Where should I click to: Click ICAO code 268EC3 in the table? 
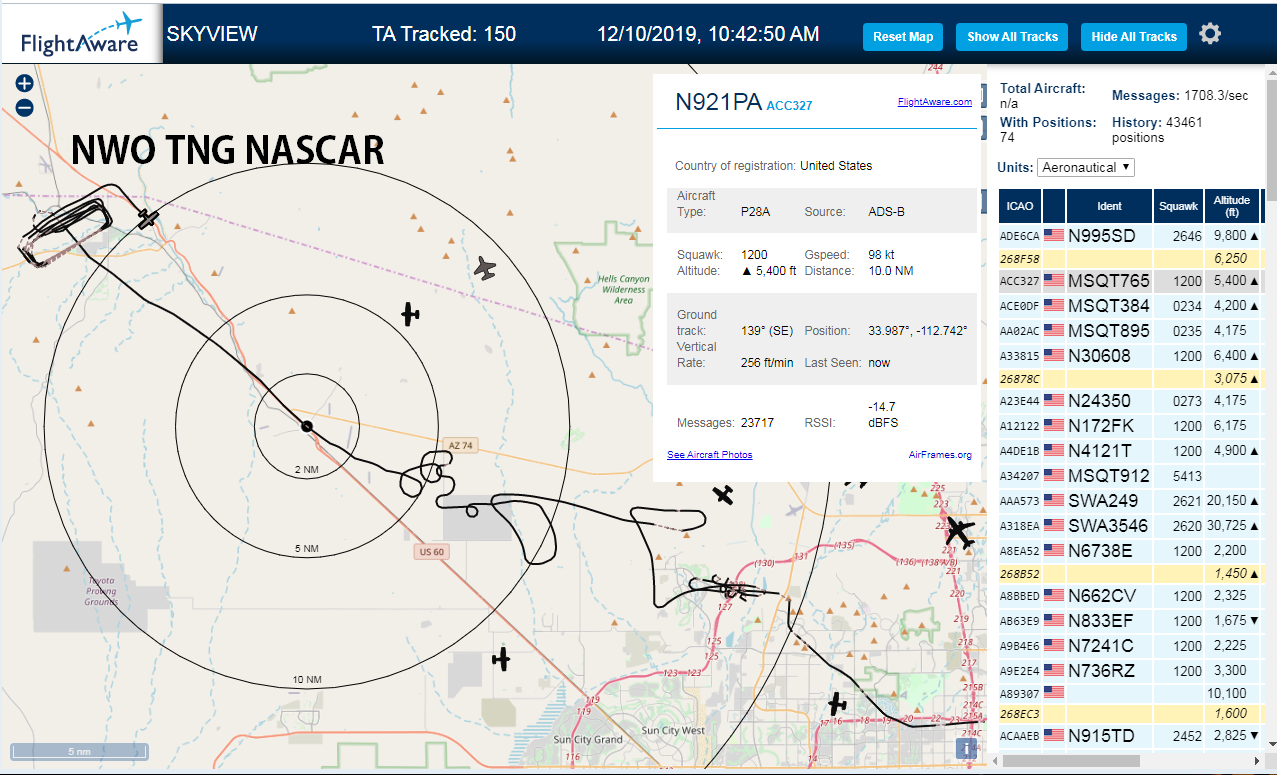(1018, 714)
